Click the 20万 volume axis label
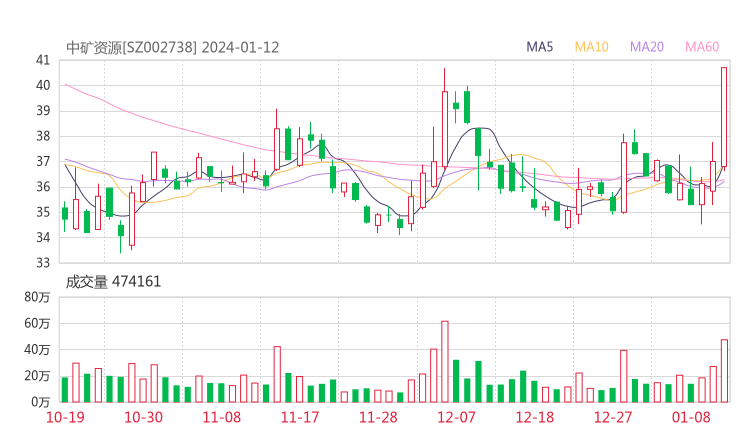 click(x=37, y=376)
